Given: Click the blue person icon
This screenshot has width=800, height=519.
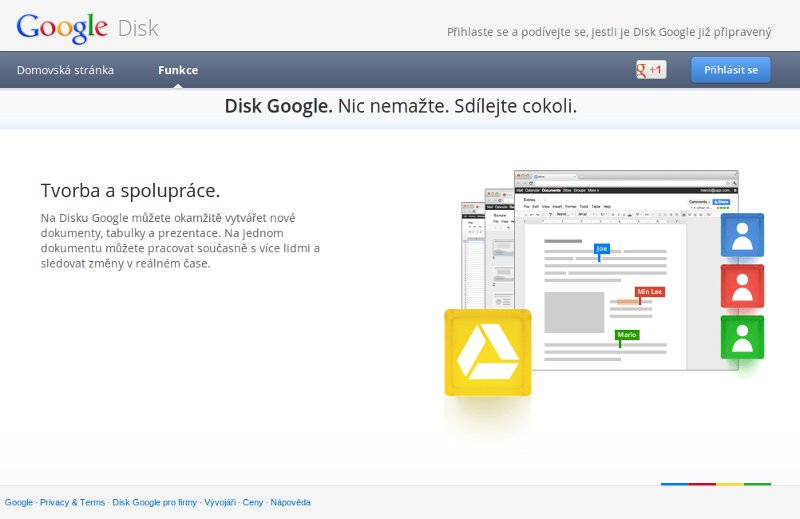Looking at the screenshot, I should coord(742,235).
